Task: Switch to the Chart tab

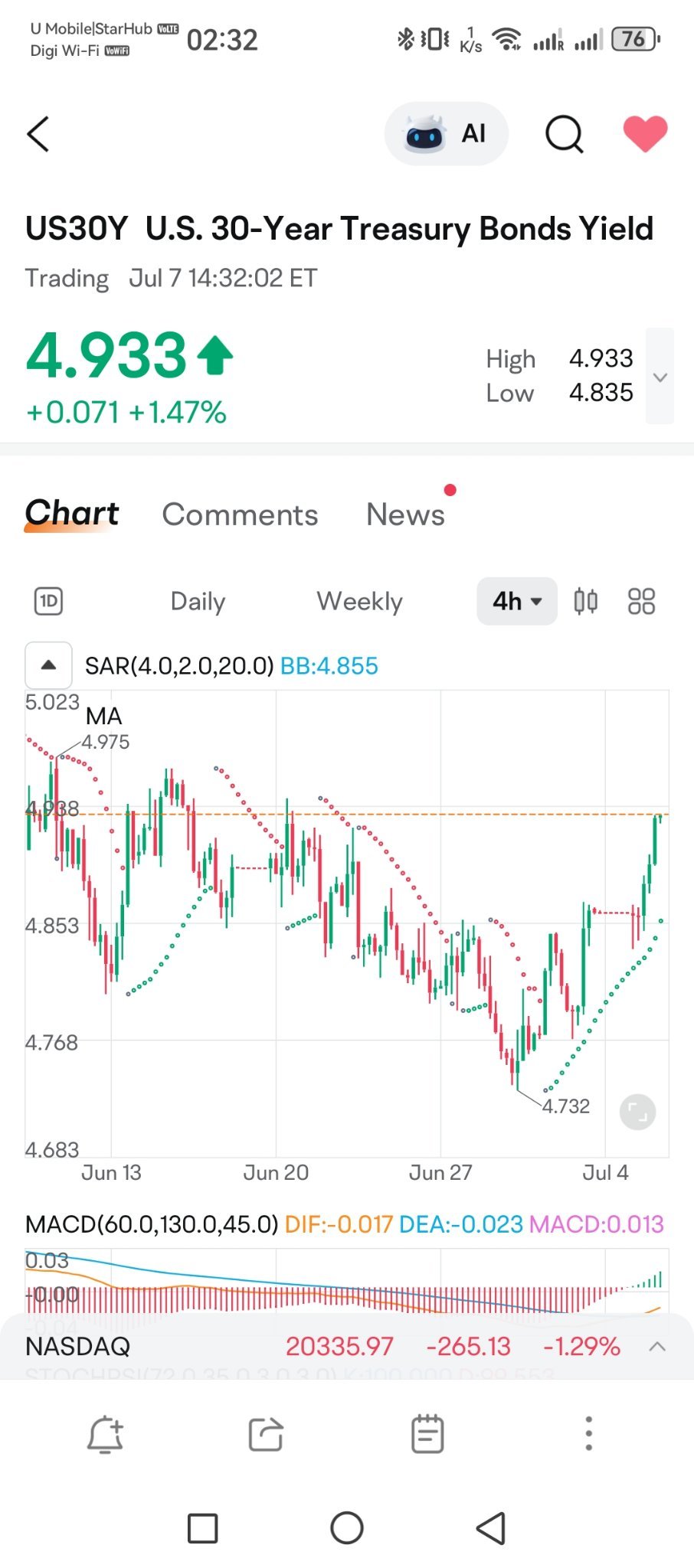Action: 72,514
